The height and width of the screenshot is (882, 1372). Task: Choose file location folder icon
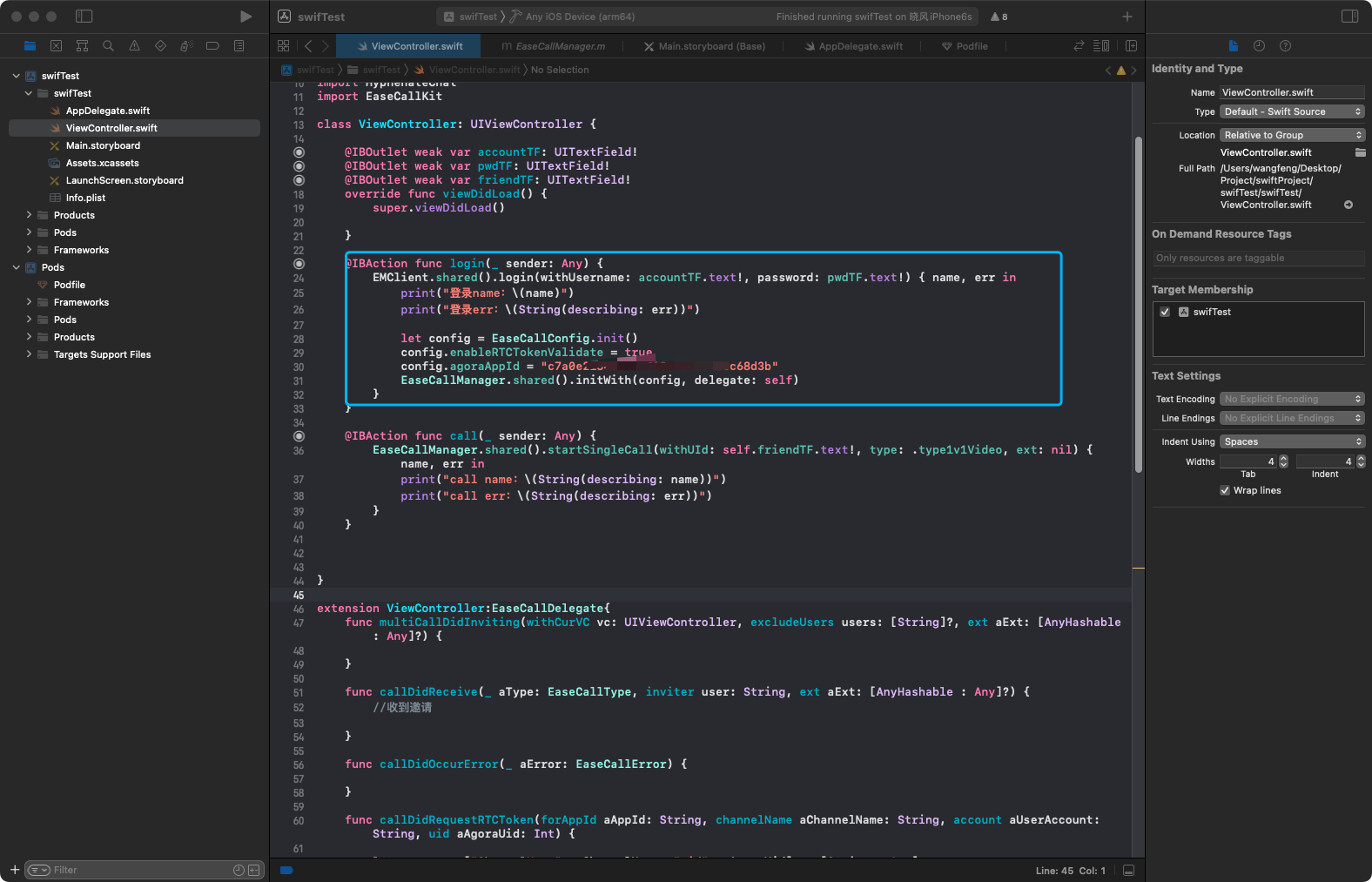[x=1360, y=152]
